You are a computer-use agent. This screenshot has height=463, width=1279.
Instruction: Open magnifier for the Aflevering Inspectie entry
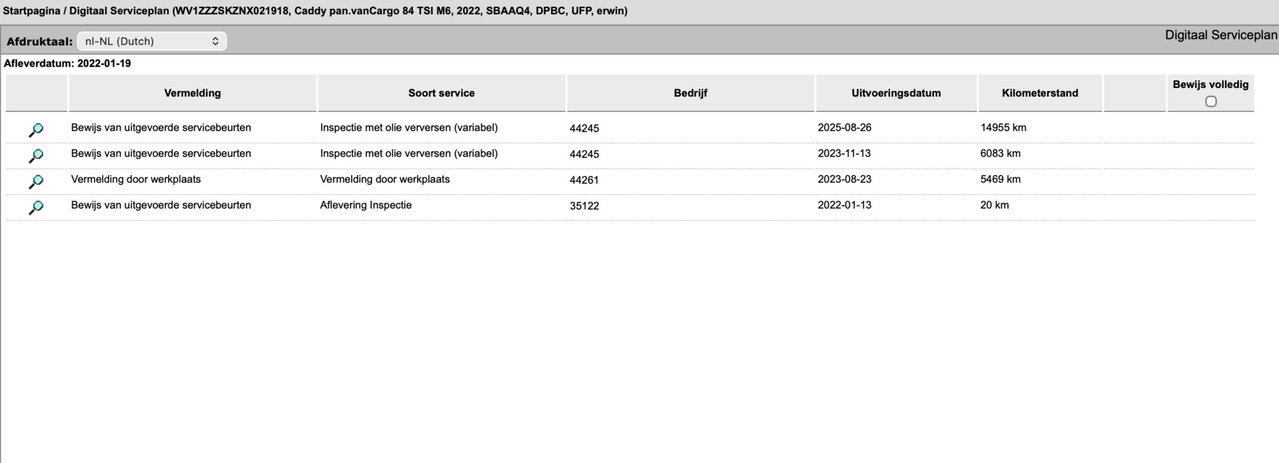pos(36,207)
